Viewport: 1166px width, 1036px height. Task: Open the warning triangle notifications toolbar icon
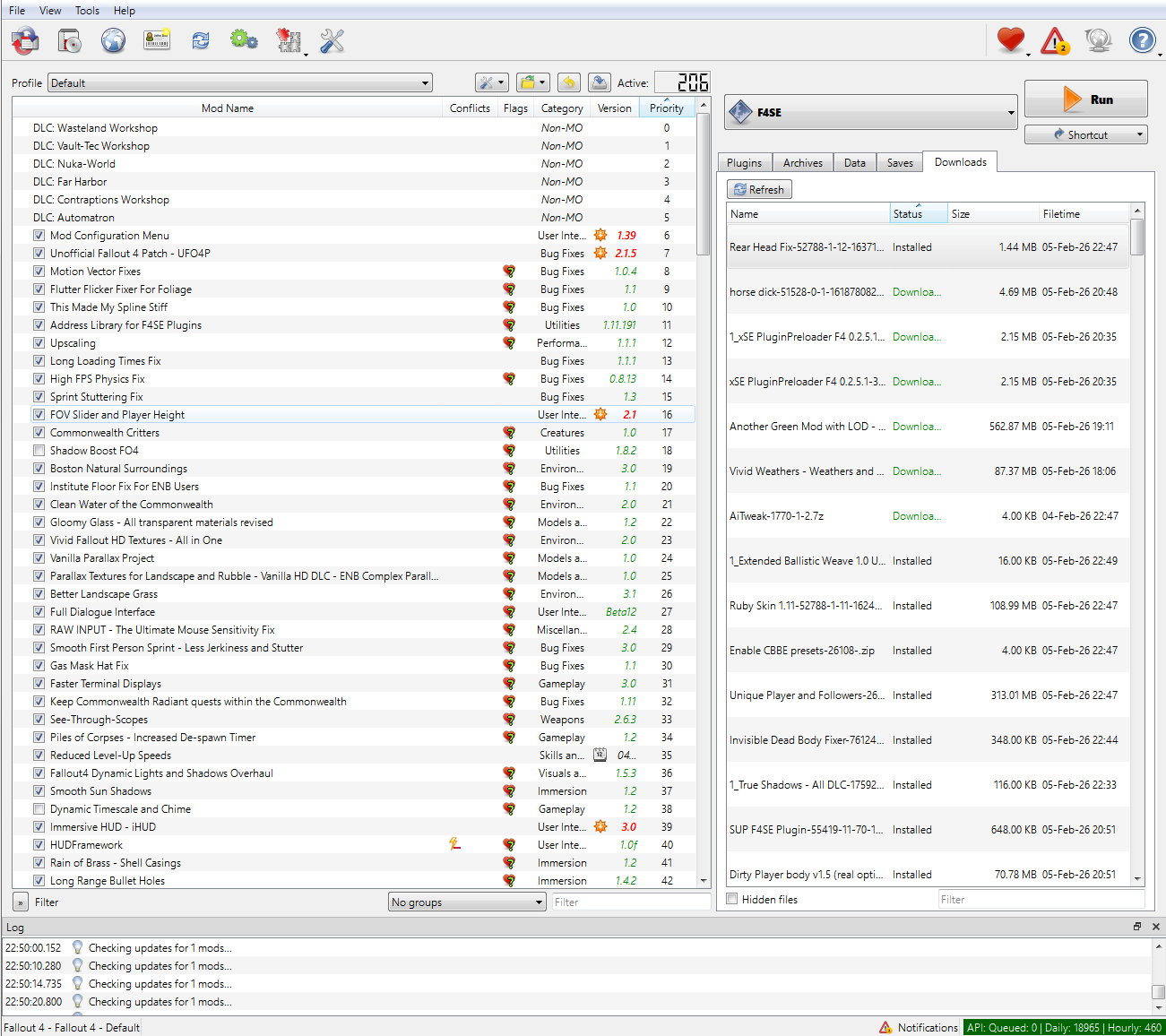[1055, 40]
